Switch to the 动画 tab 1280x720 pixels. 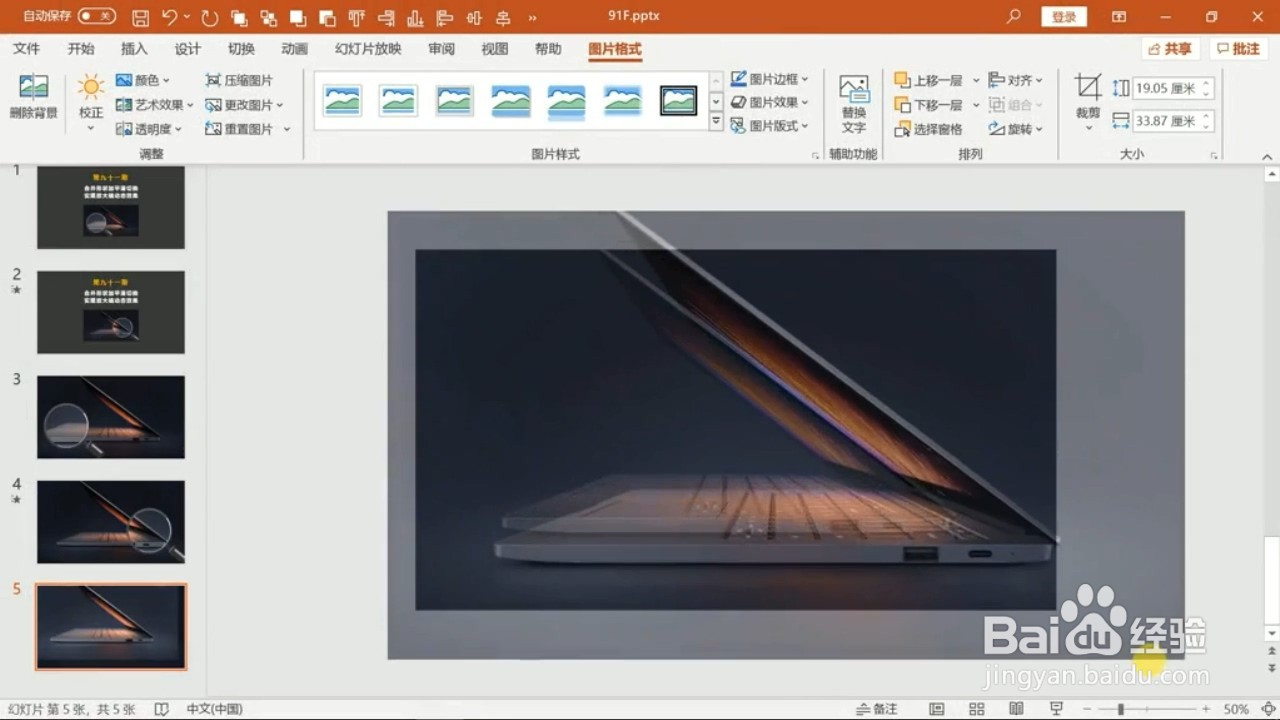pos(294,49)
